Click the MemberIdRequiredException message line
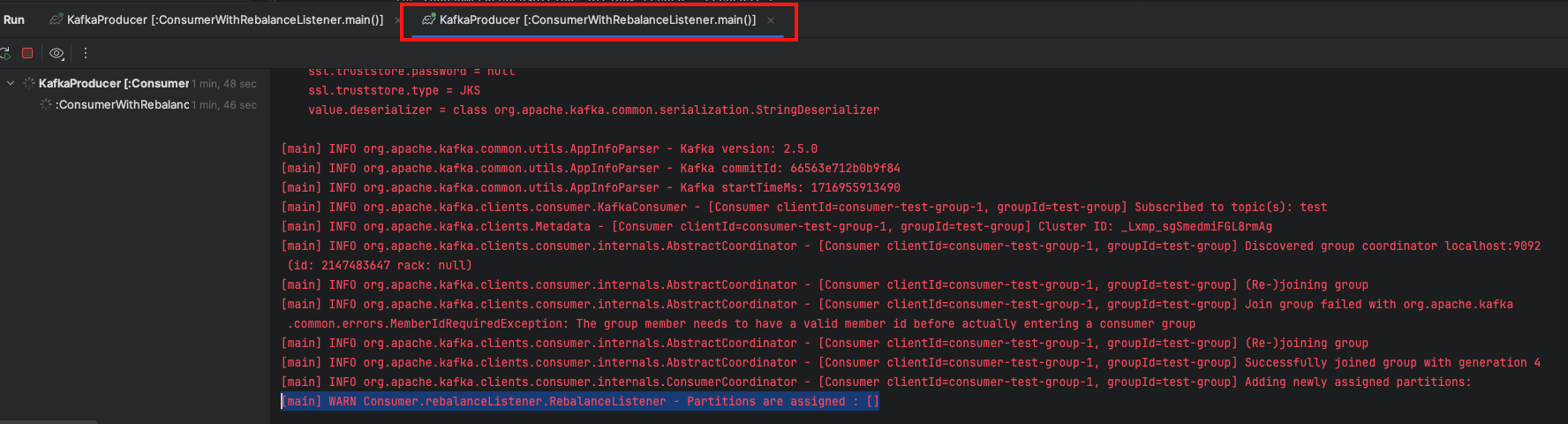The image size is (1568, 424). (742, 323)
